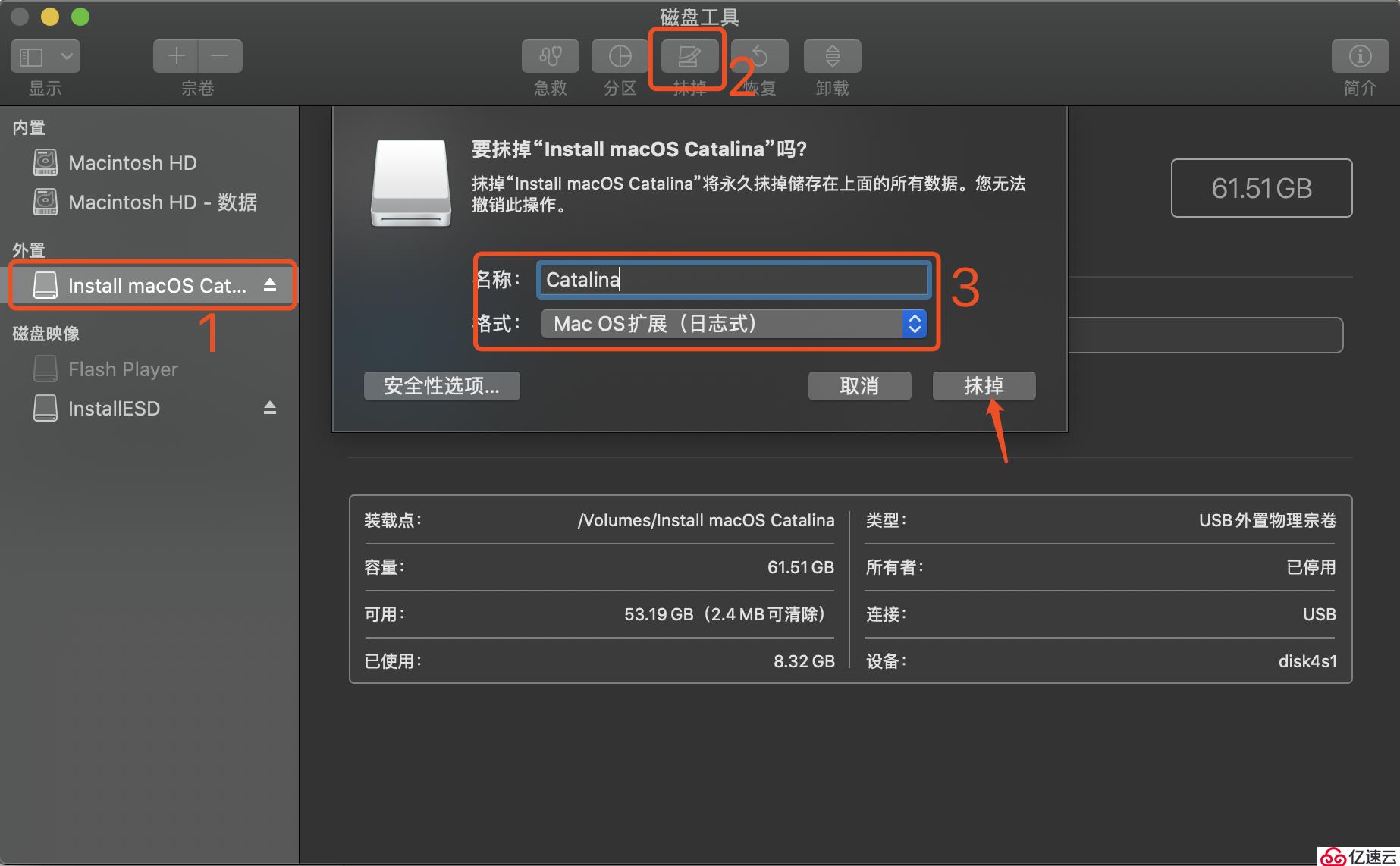Select Macintosh HD - 数据 volume
The width and height of the screenshot is (1400, 866).
[162, 202]
